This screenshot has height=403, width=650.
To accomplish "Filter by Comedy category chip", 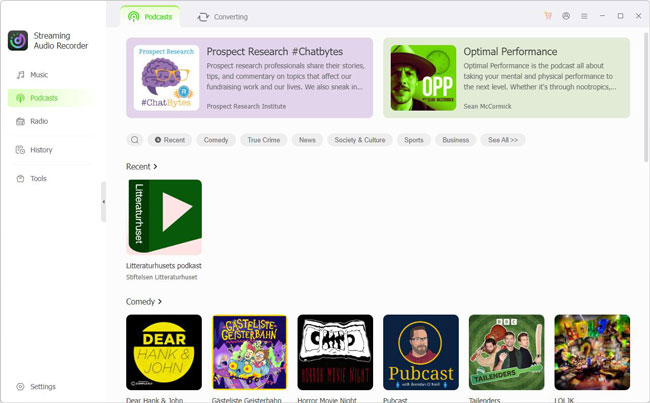I will tap(216, 140).
